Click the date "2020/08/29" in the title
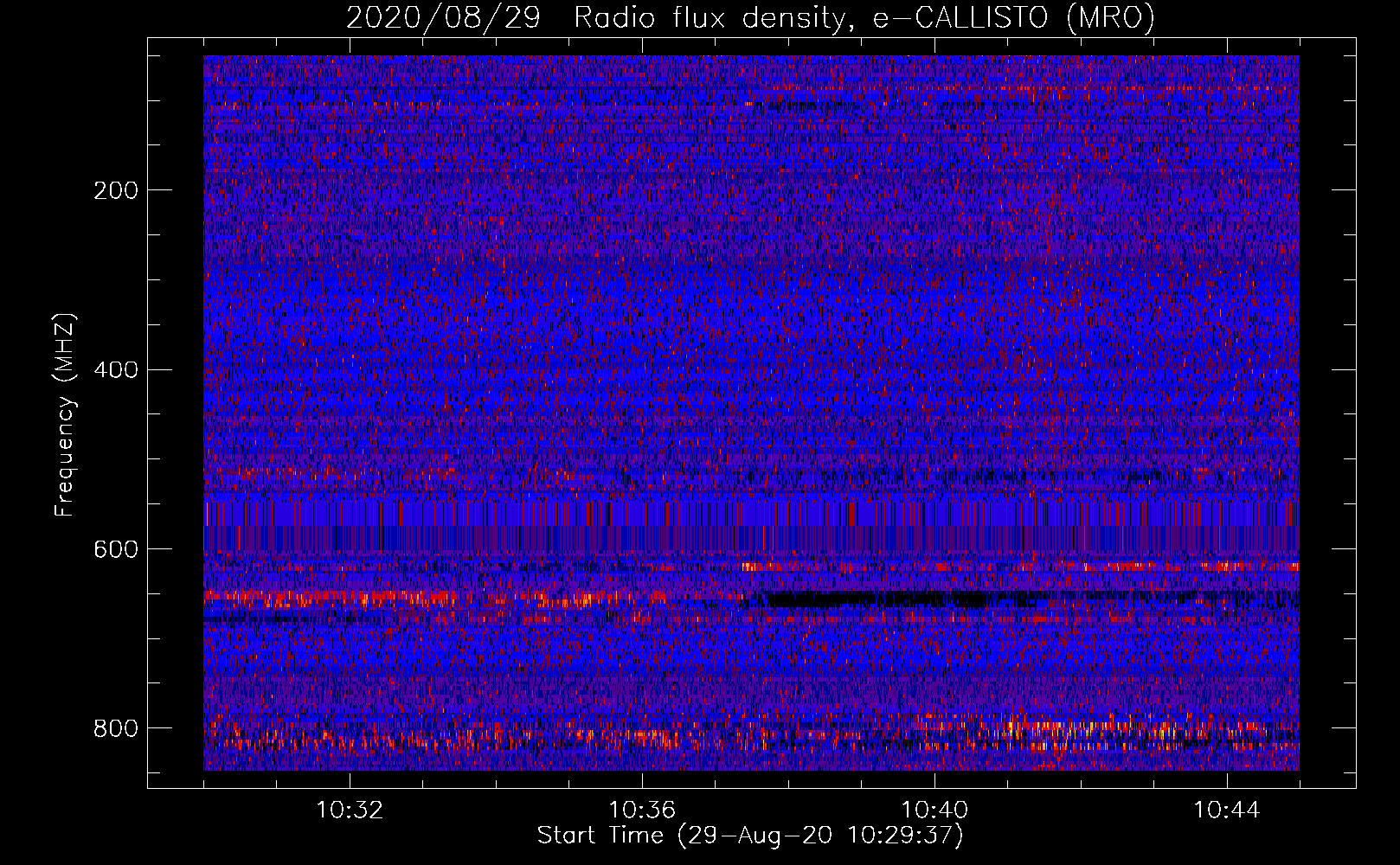1400x865 pixels. pos(443,17)
